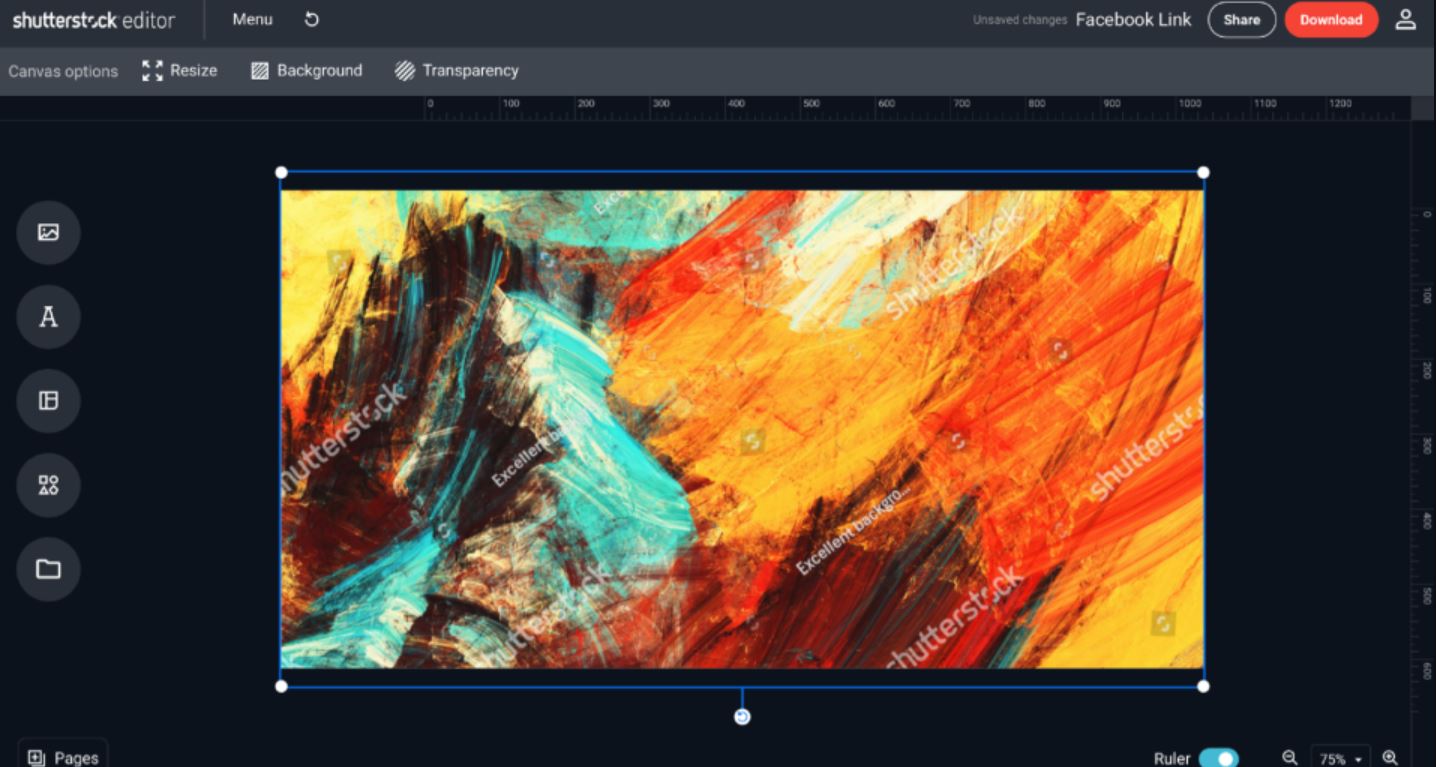Open the folder of saved designs

[48, 569]
